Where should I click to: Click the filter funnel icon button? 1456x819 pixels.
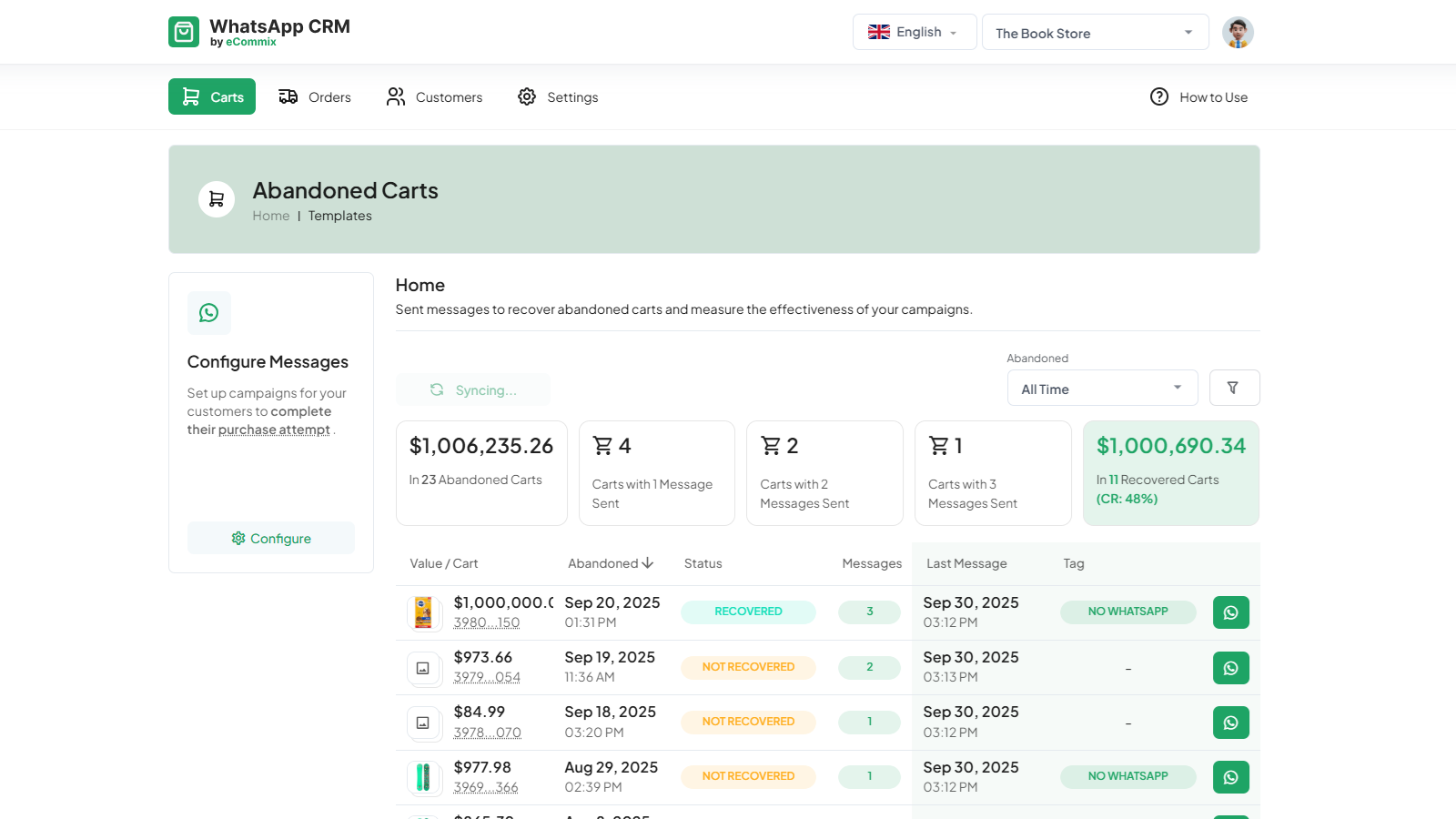point(1234,388)
